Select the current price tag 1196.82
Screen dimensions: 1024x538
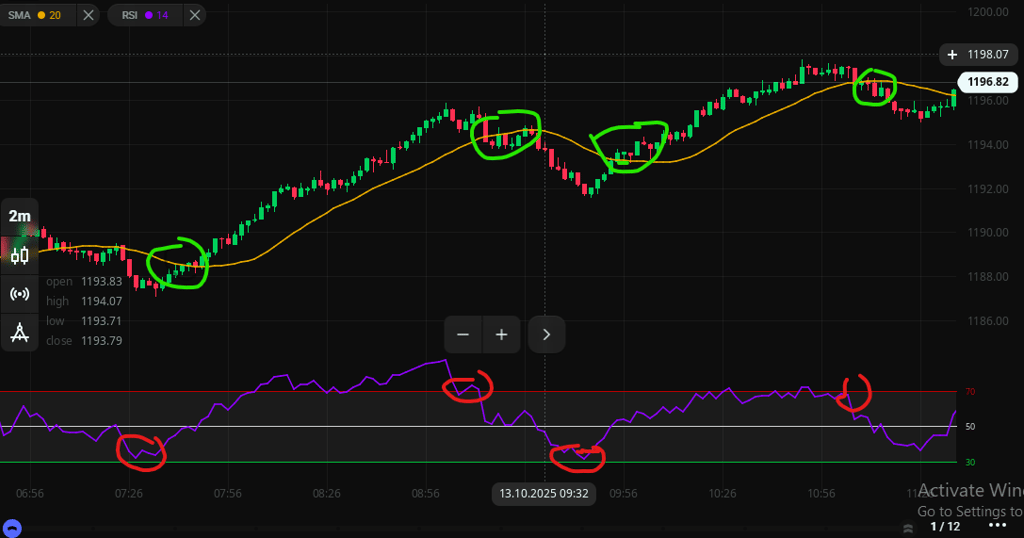987,82
